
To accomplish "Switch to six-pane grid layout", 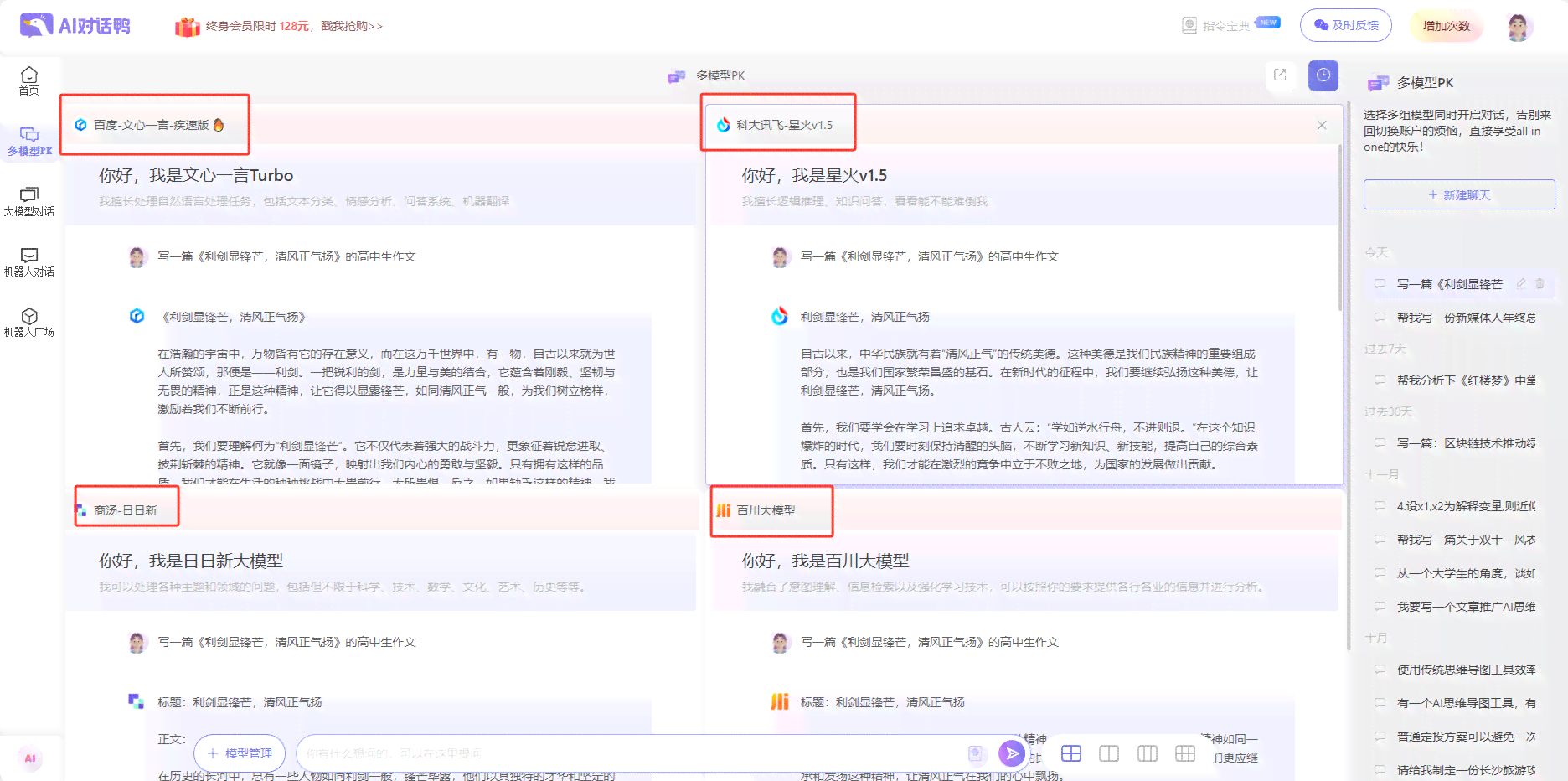I will pos(1185,753).
